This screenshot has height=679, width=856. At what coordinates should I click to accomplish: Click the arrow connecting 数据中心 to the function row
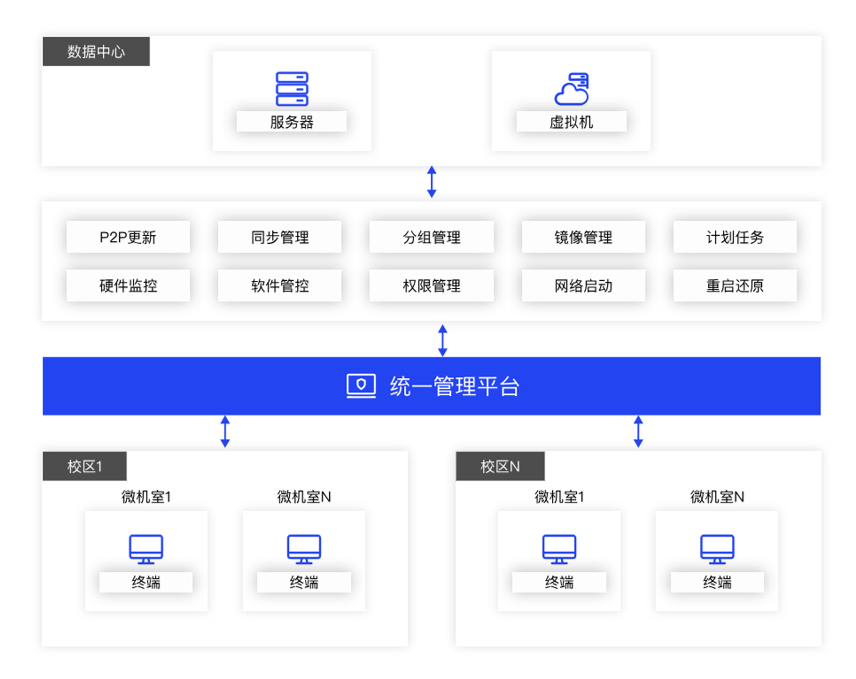tap(431, 181)
